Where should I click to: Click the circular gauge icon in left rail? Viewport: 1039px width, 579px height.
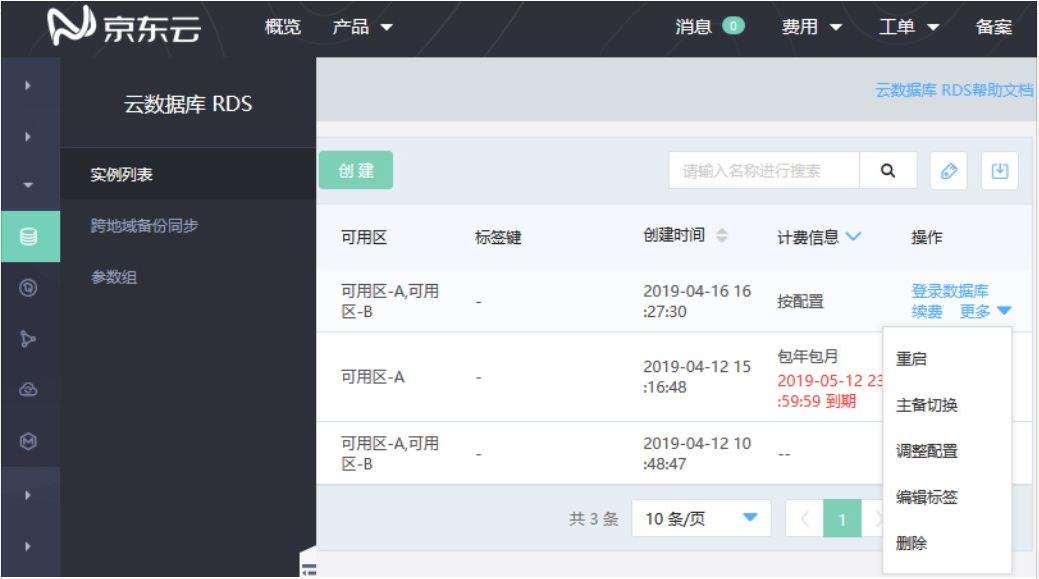(28, 288)
